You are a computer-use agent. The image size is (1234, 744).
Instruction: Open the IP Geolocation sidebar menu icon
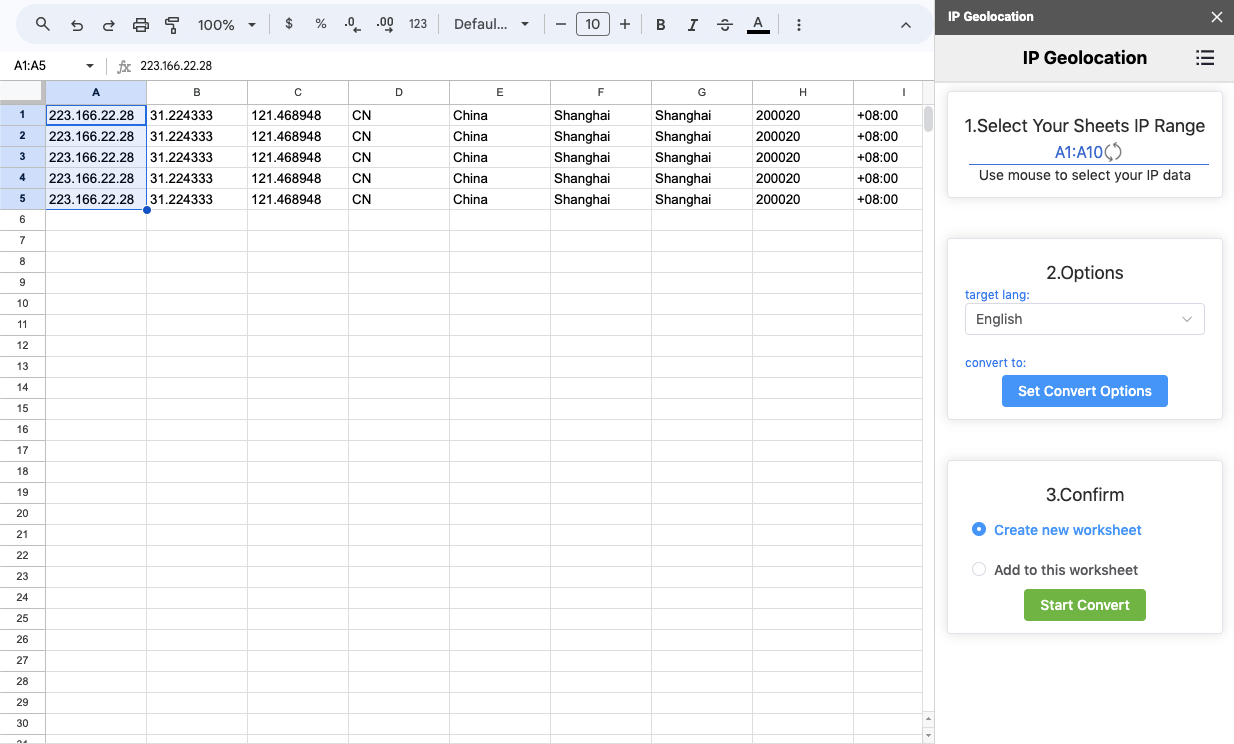tap(1205, 58)
